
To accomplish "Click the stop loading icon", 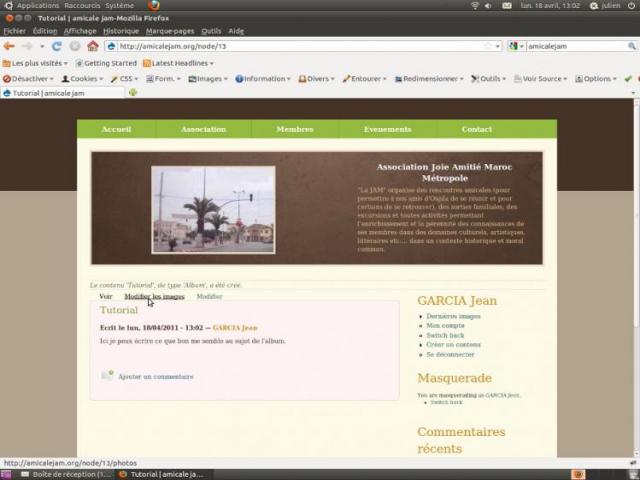I will [x=75, y=46].
